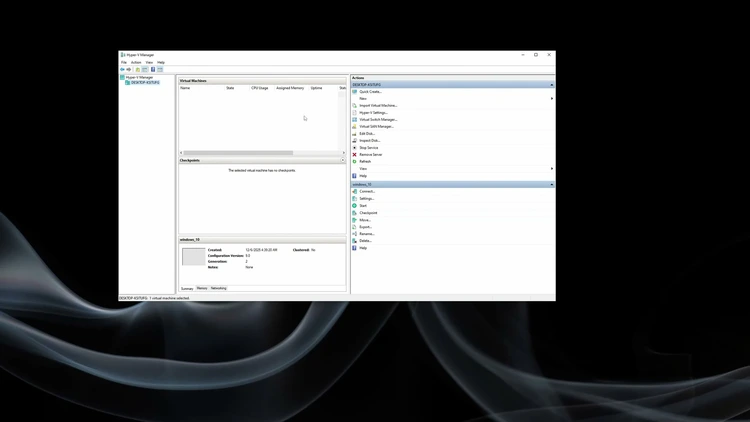Toggle the Show/Hide Console Tree toolbar icon
Image resolution: width=750 pixels, height=422 pixels.
point(144,69)
